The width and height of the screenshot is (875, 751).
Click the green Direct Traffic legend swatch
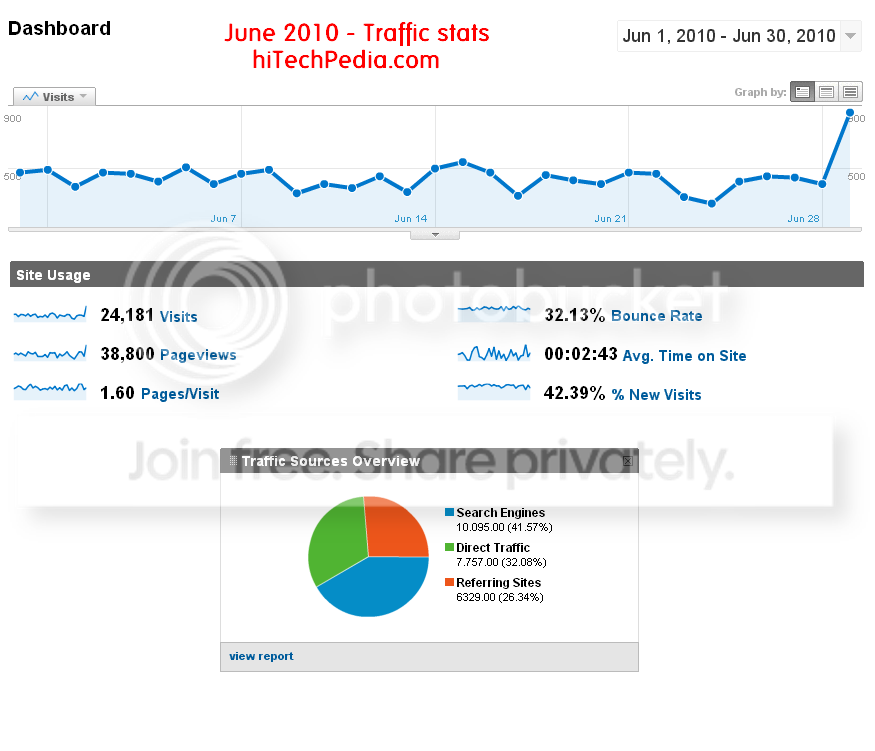pyautogui.click(x=449, y=547)
